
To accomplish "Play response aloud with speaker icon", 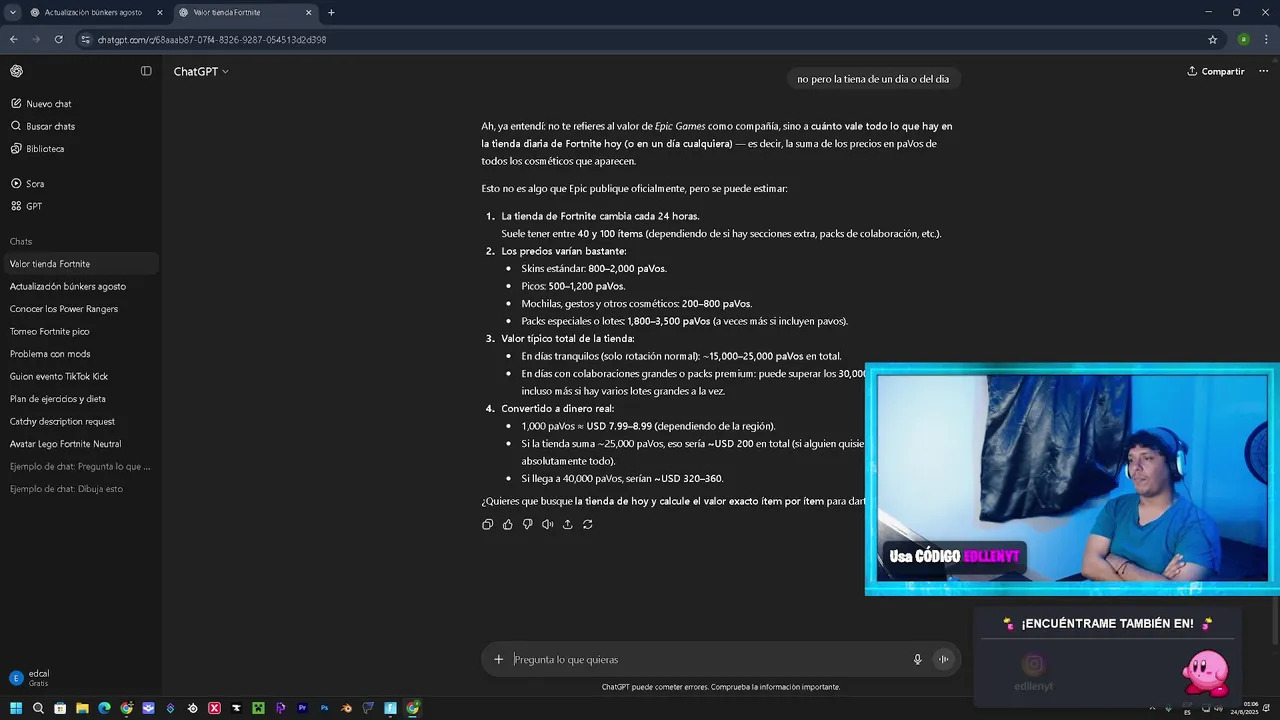I will point(548,524).
